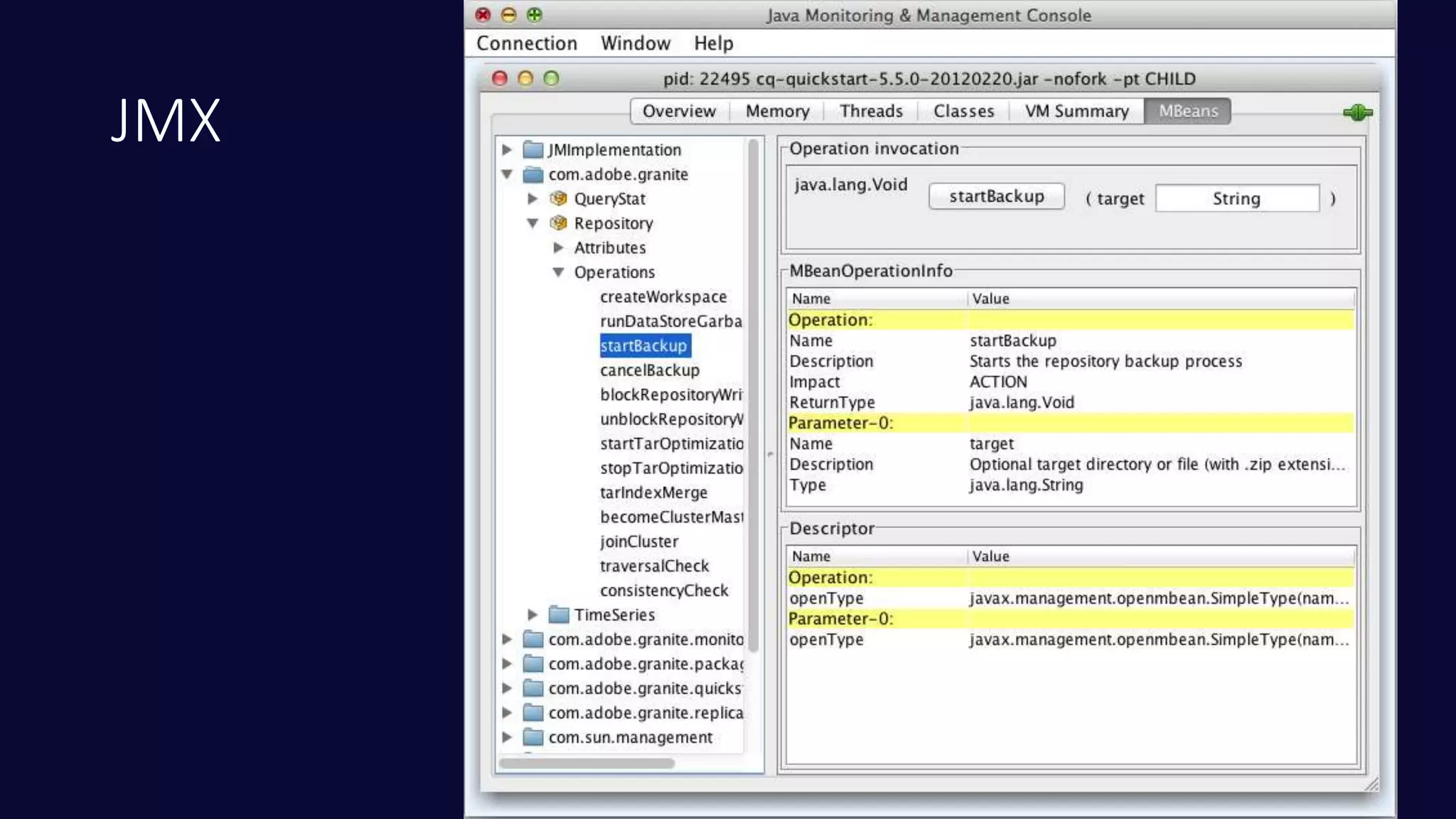Expand the QueryStat node
1456x819 pixels.
tap(532, 198)
